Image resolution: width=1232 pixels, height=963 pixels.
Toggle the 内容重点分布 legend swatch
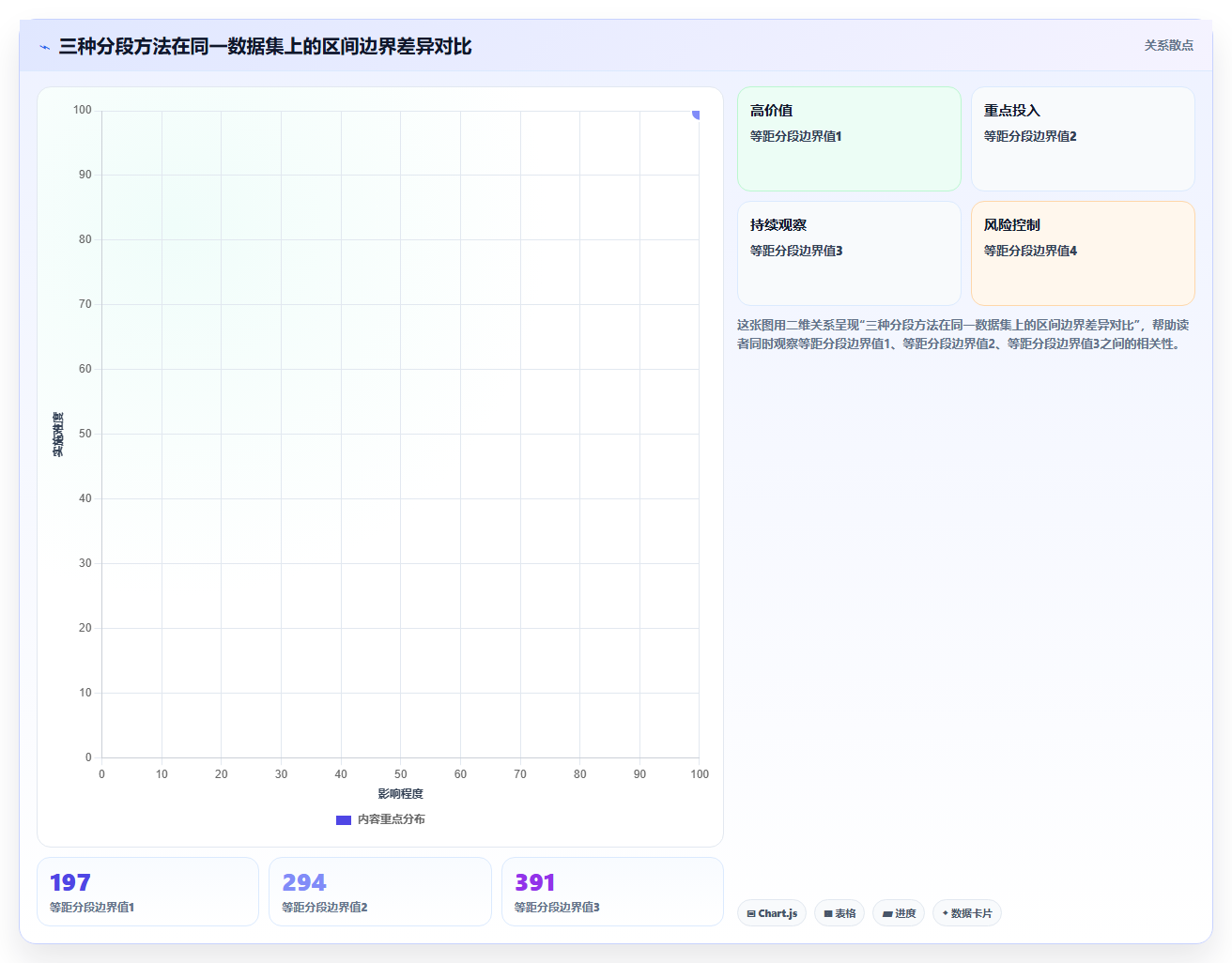(344, 820)
